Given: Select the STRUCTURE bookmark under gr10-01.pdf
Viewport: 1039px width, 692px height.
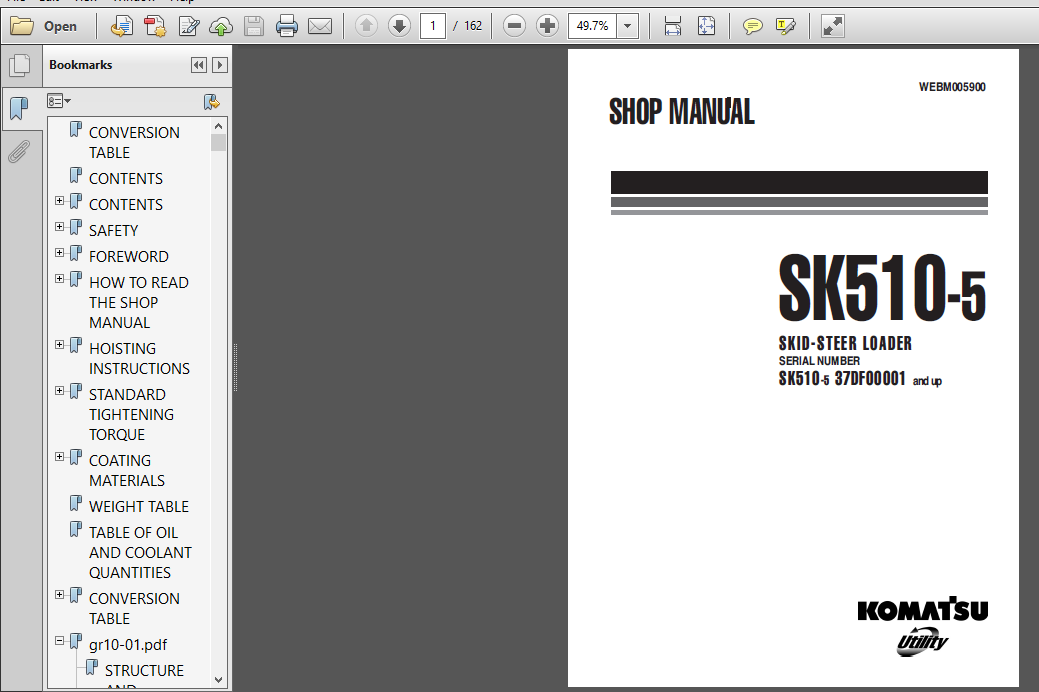Looking at the screenshot, I should tap(144, 671).
